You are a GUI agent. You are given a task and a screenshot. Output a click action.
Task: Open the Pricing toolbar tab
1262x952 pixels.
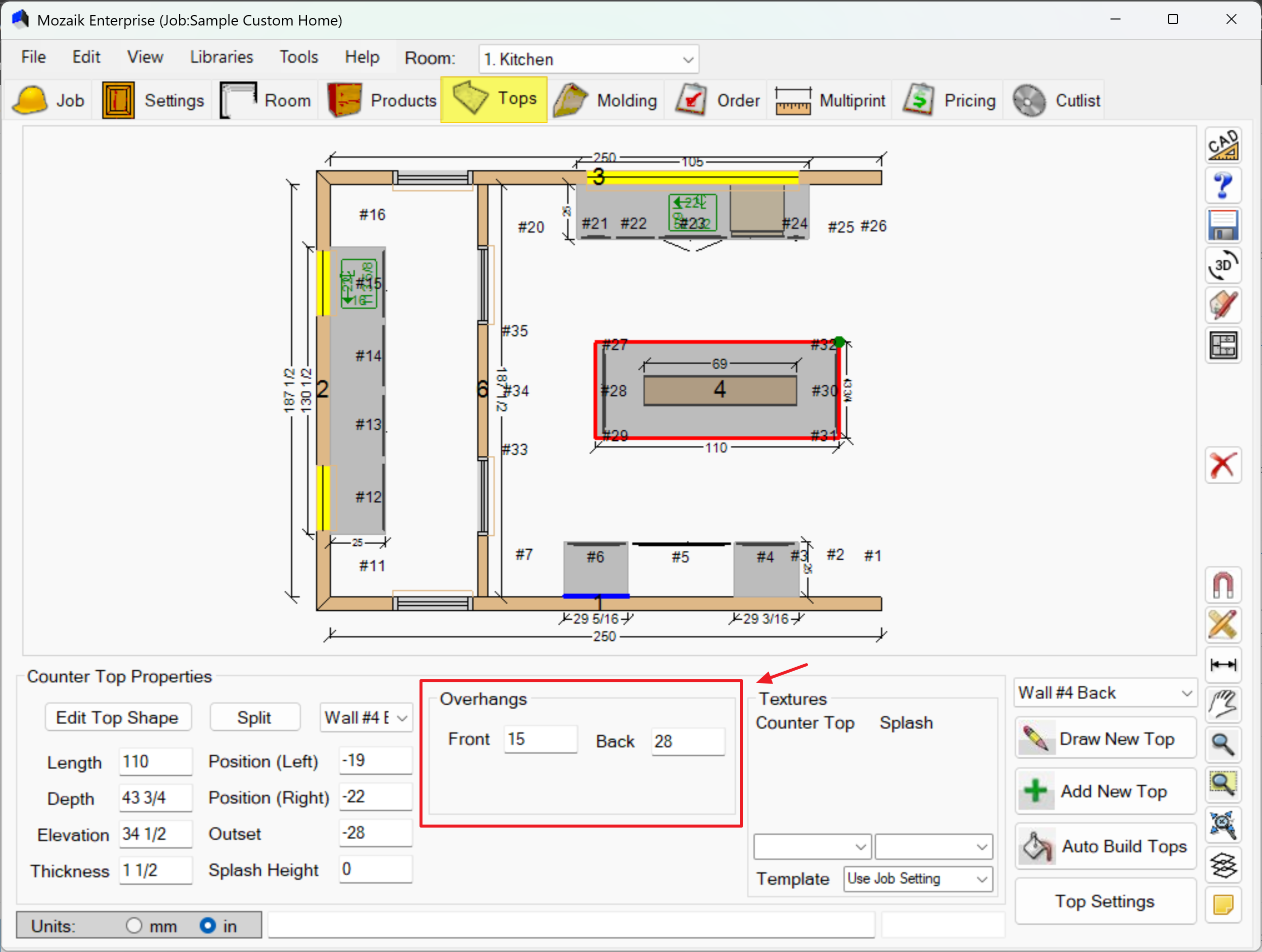[949, 100]
